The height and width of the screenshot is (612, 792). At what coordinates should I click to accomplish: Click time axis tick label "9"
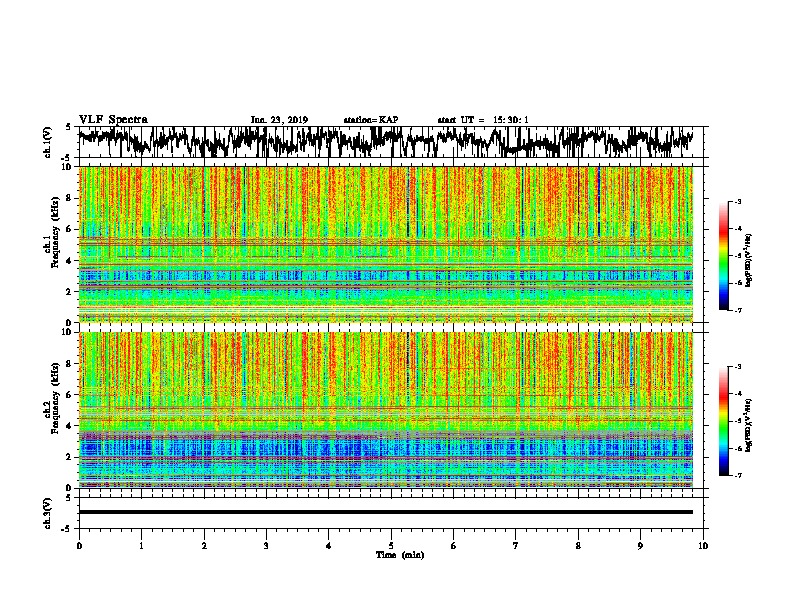tap(640, 546)
